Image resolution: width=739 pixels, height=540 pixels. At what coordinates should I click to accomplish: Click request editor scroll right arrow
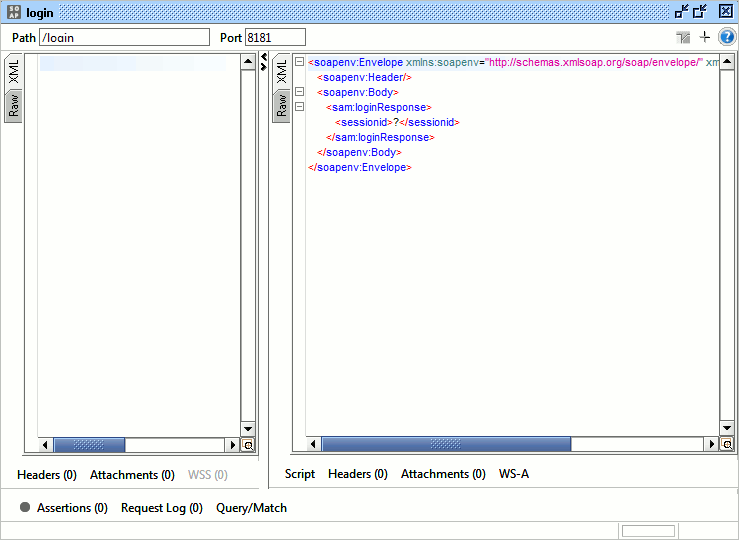click(232, 444)
